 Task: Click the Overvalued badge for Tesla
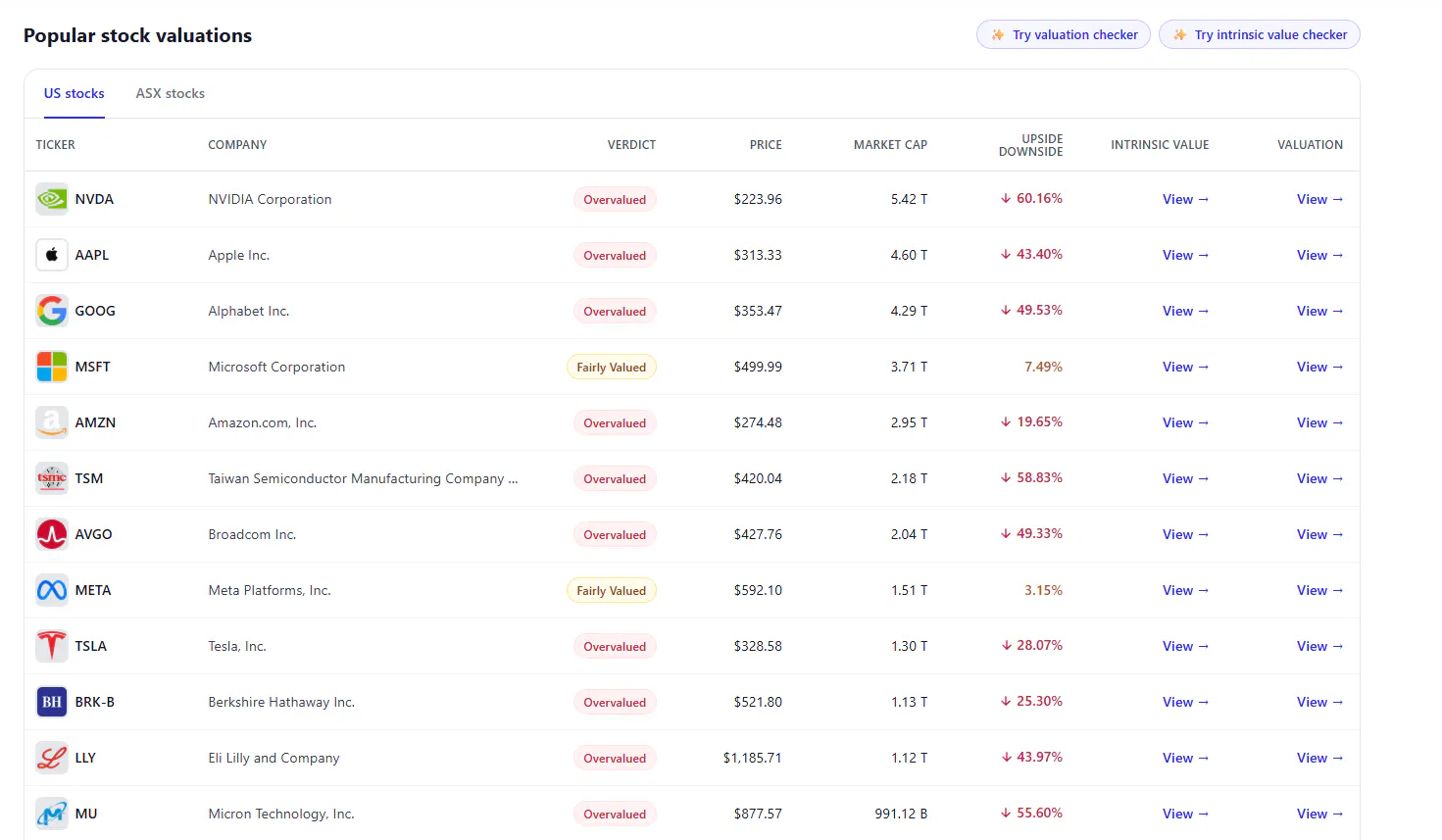tap(615, 646)
